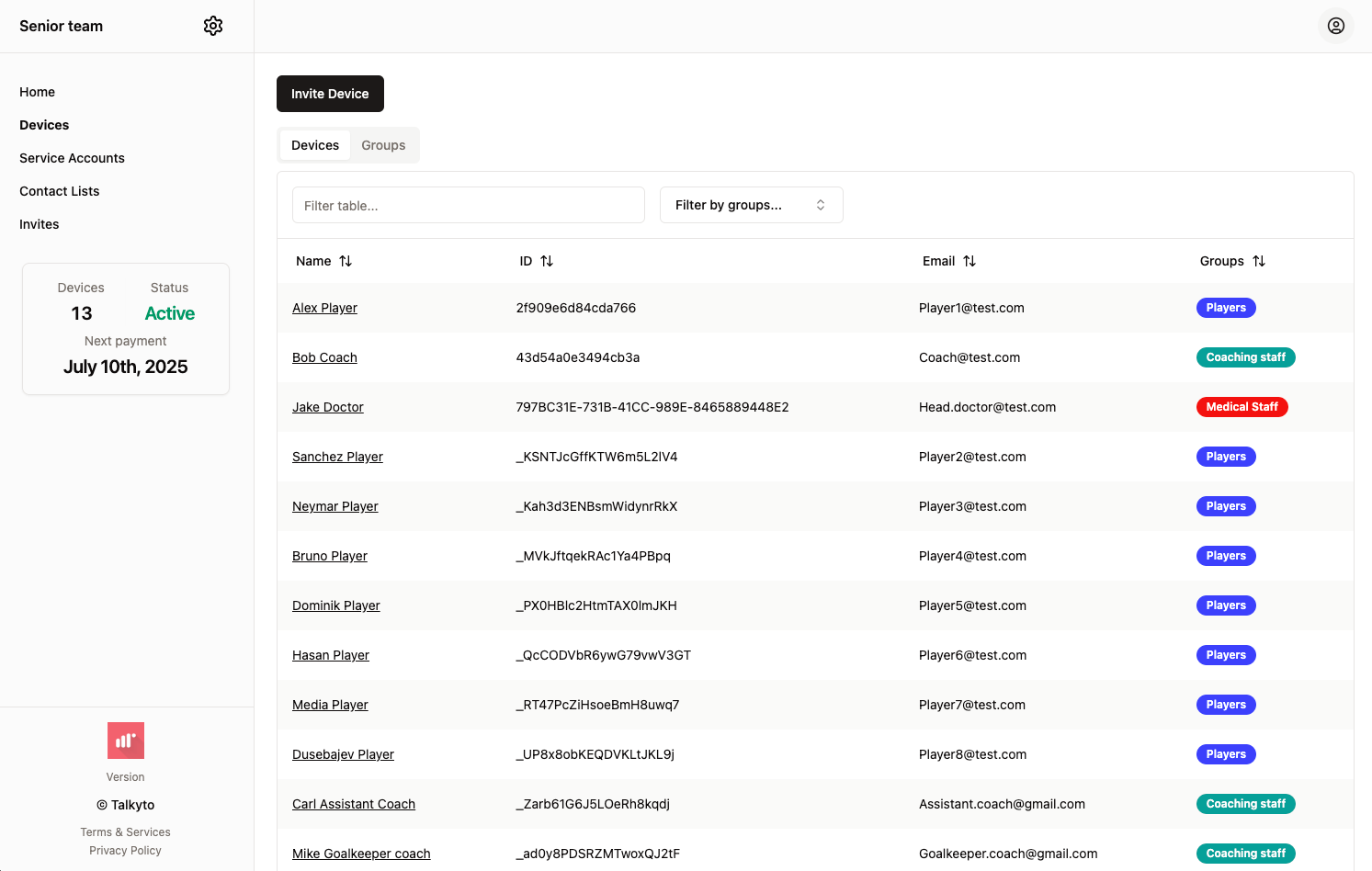Sort devices using the ID sort arrows

click(x=548, y=261)
